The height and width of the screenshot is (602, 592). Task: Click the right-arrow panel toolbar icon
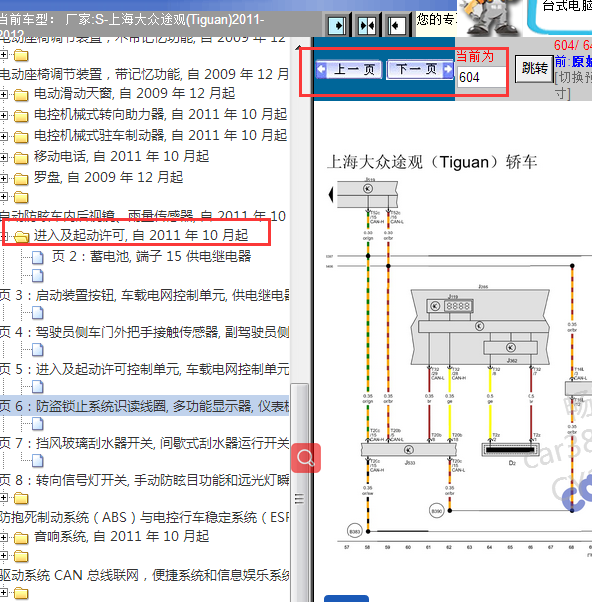click(337, 26)
